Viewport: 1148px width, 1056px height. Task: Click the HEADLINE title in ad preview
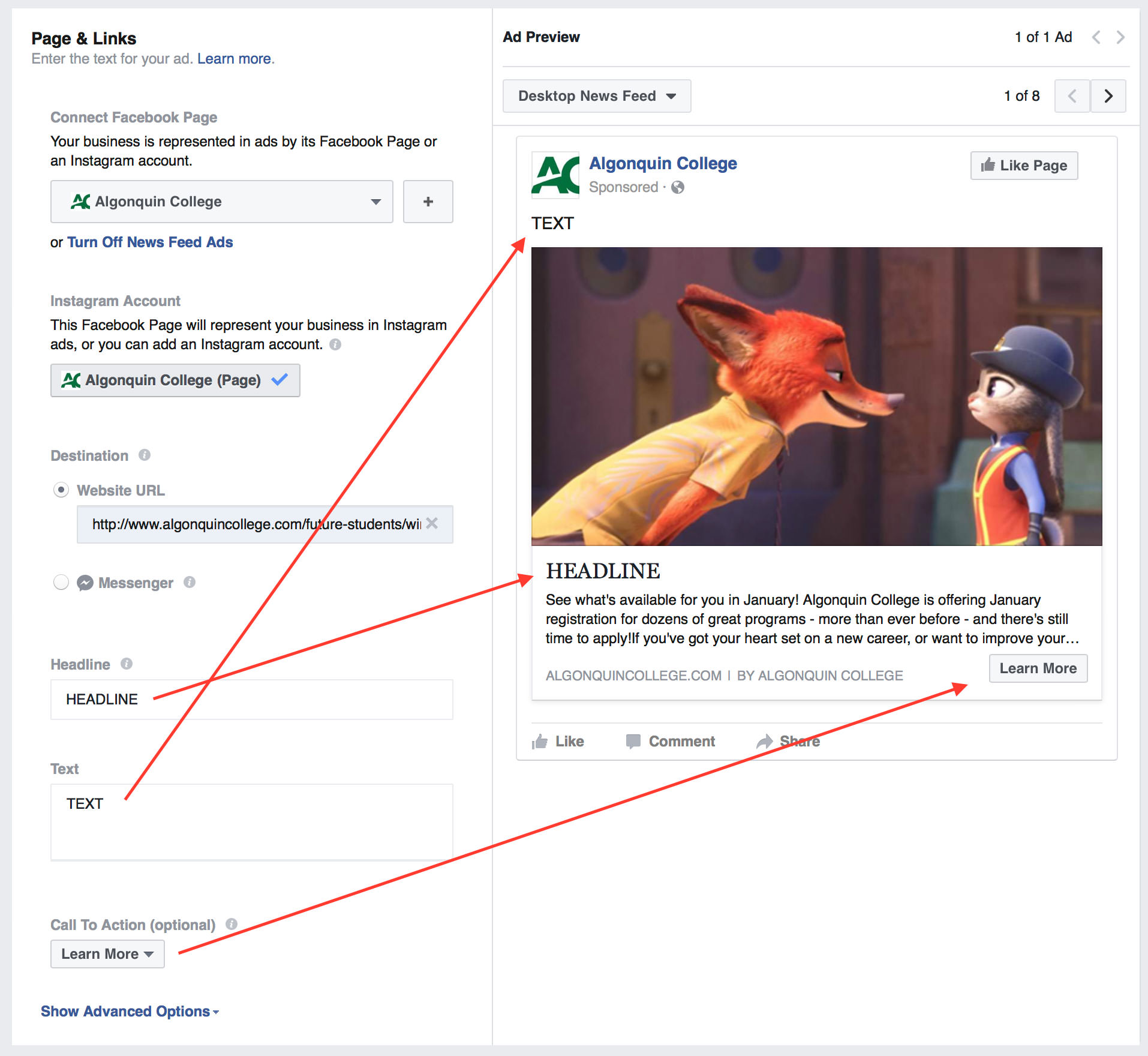(x=603, y=571)
